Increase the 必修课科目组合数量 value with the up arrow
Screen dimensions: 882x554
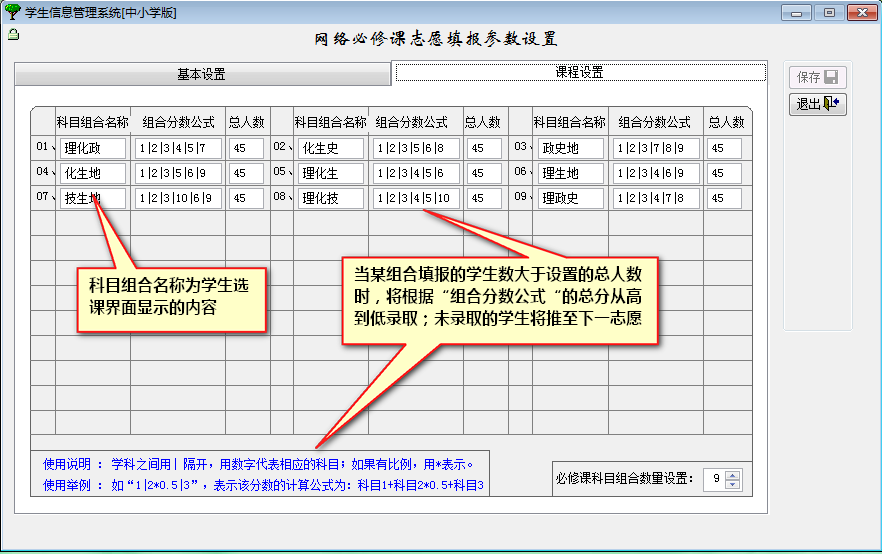(x=732, y=475)
